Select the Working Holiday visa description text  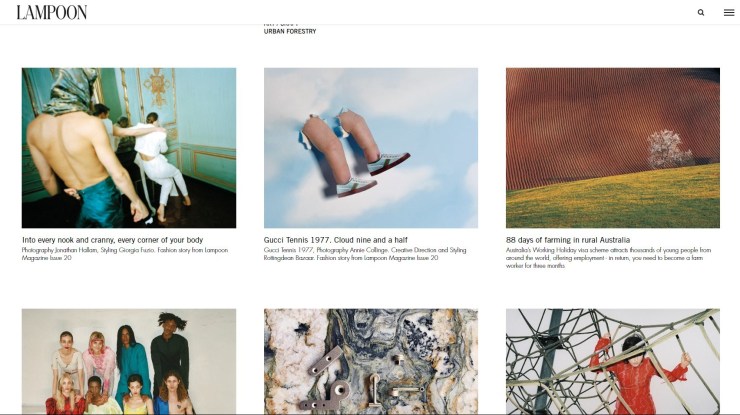(608, 258)
